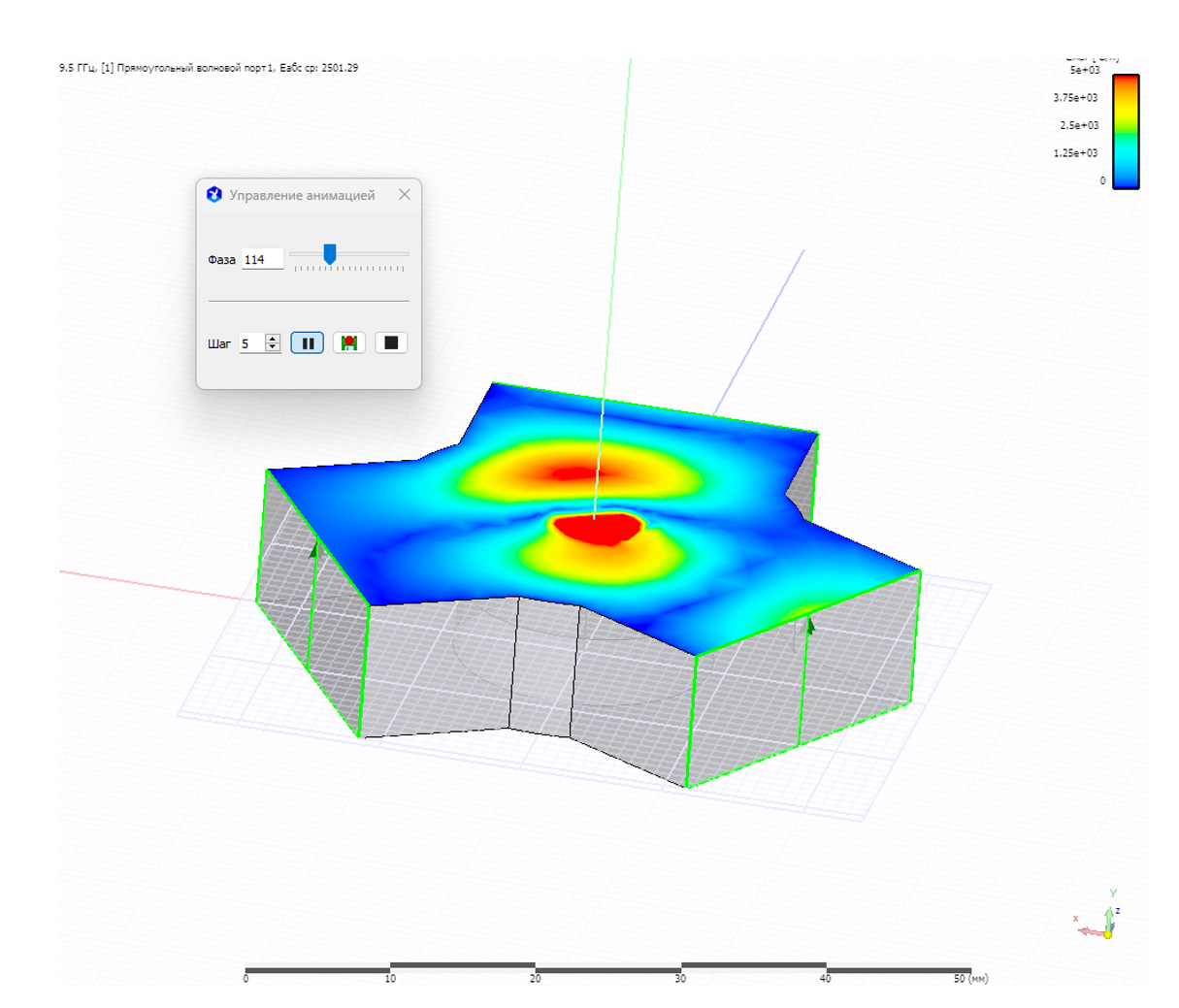Stop the animation with the black square button
Image resolution: width=1179 pixels, height=1008 pixels.
pyautogui.click(x=391, y=342)
